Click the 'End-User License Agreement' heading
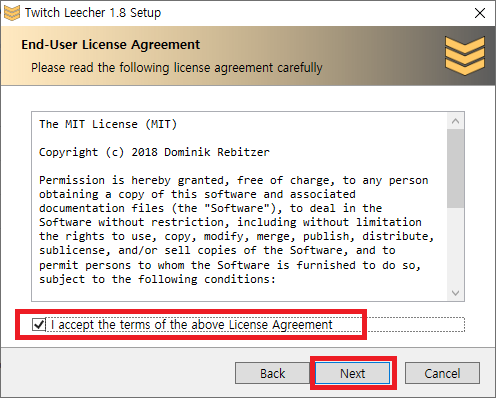Screen dimensions: 496x398 click(111, 44)
